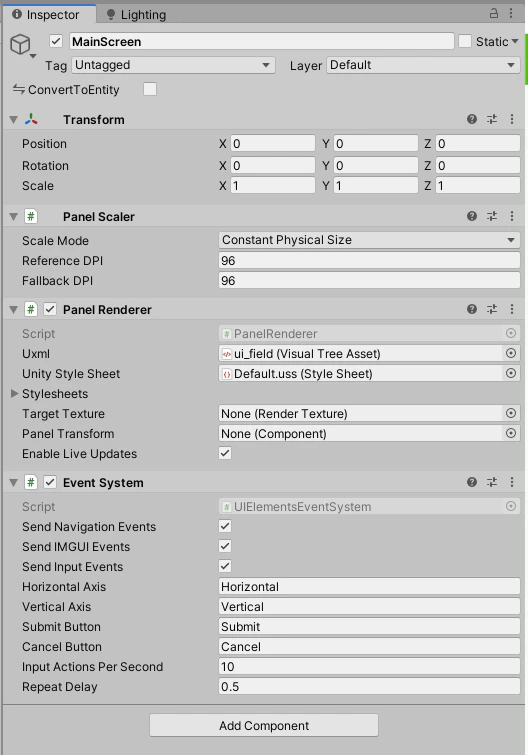The height and width of the screenshot is (755, 528).
Task: Open Event System help reference
Action: pos(472,482)
